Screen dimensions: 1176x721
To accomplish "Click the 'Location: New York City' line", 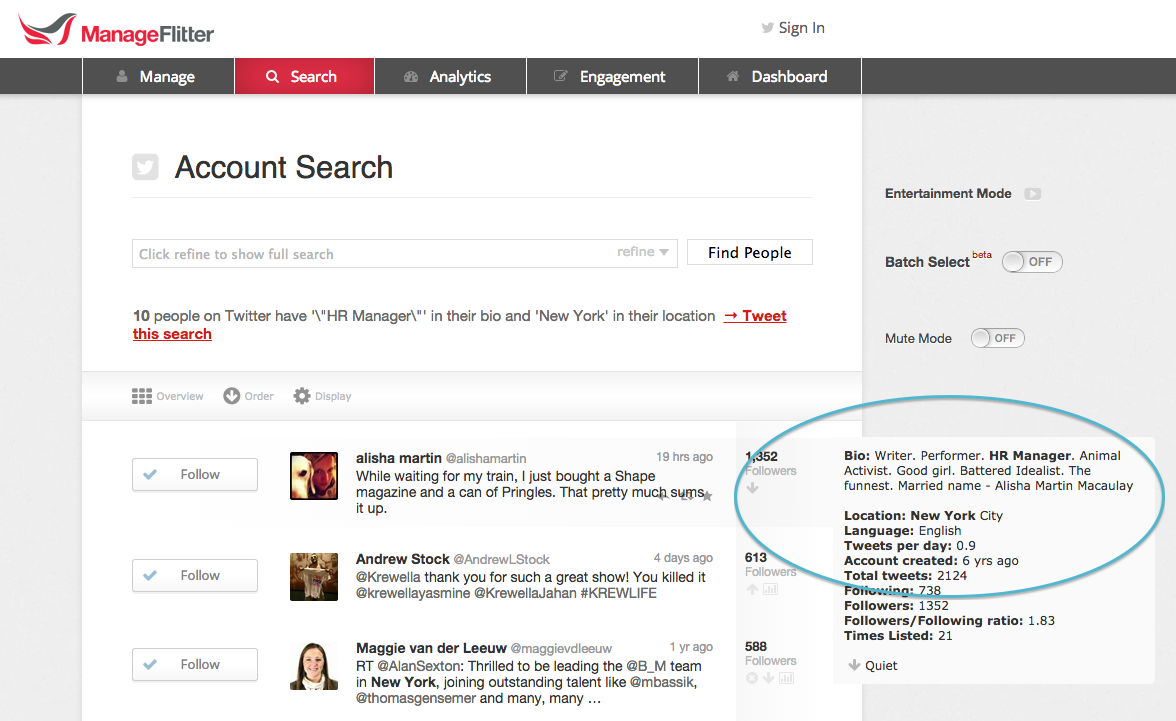I will point(923,515).
